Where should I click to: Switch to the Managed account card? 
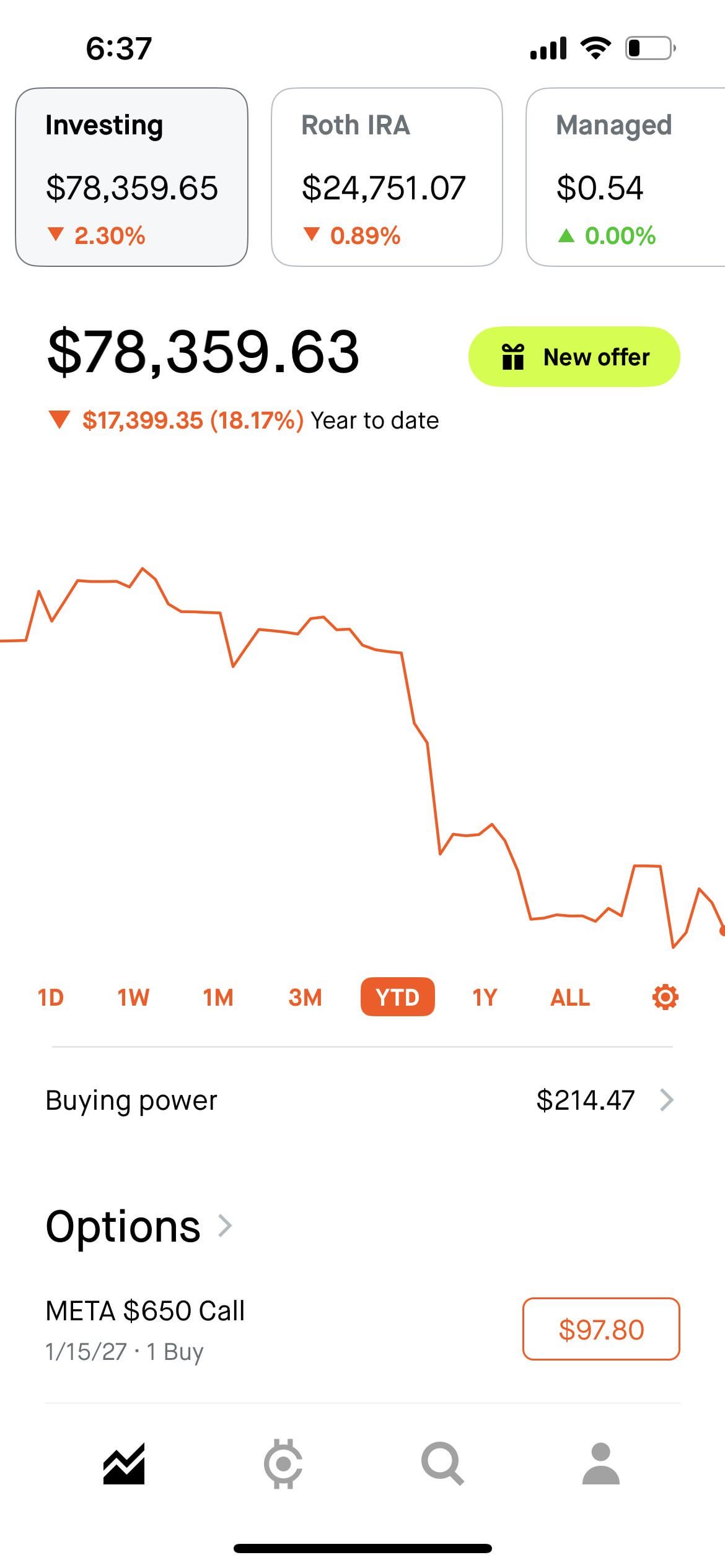coord(626,177)
